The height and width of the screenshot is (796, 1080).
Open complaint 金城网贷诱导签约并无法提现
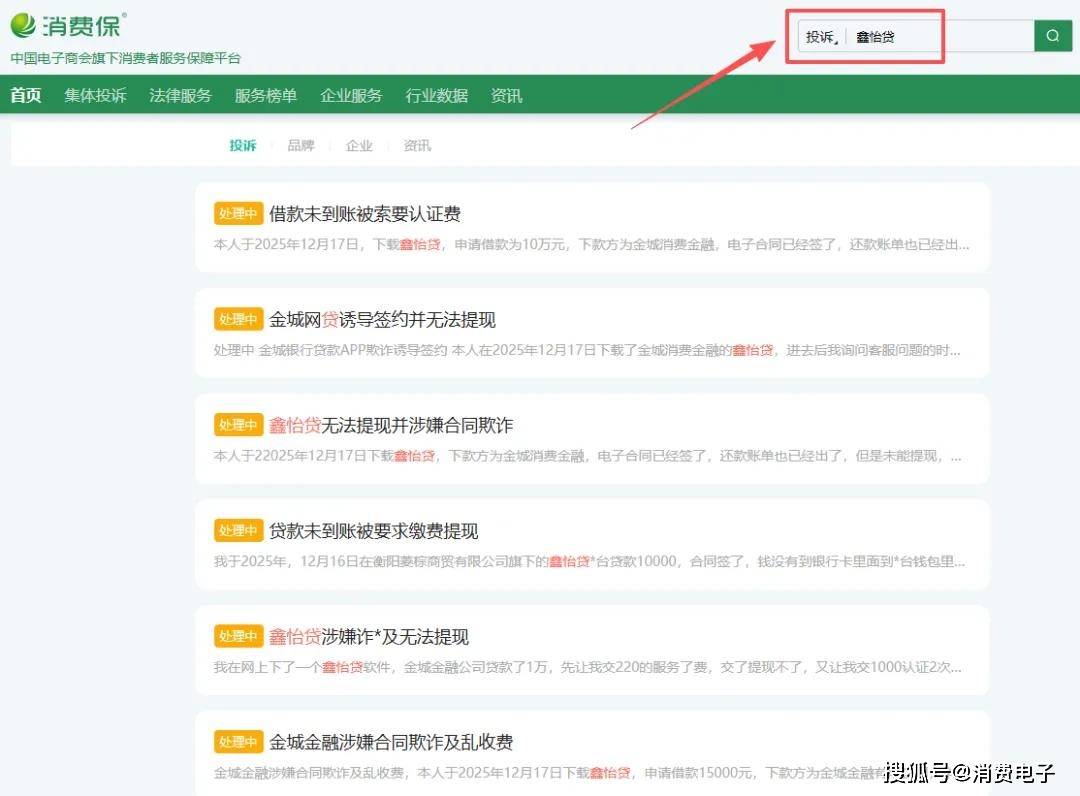382,320
